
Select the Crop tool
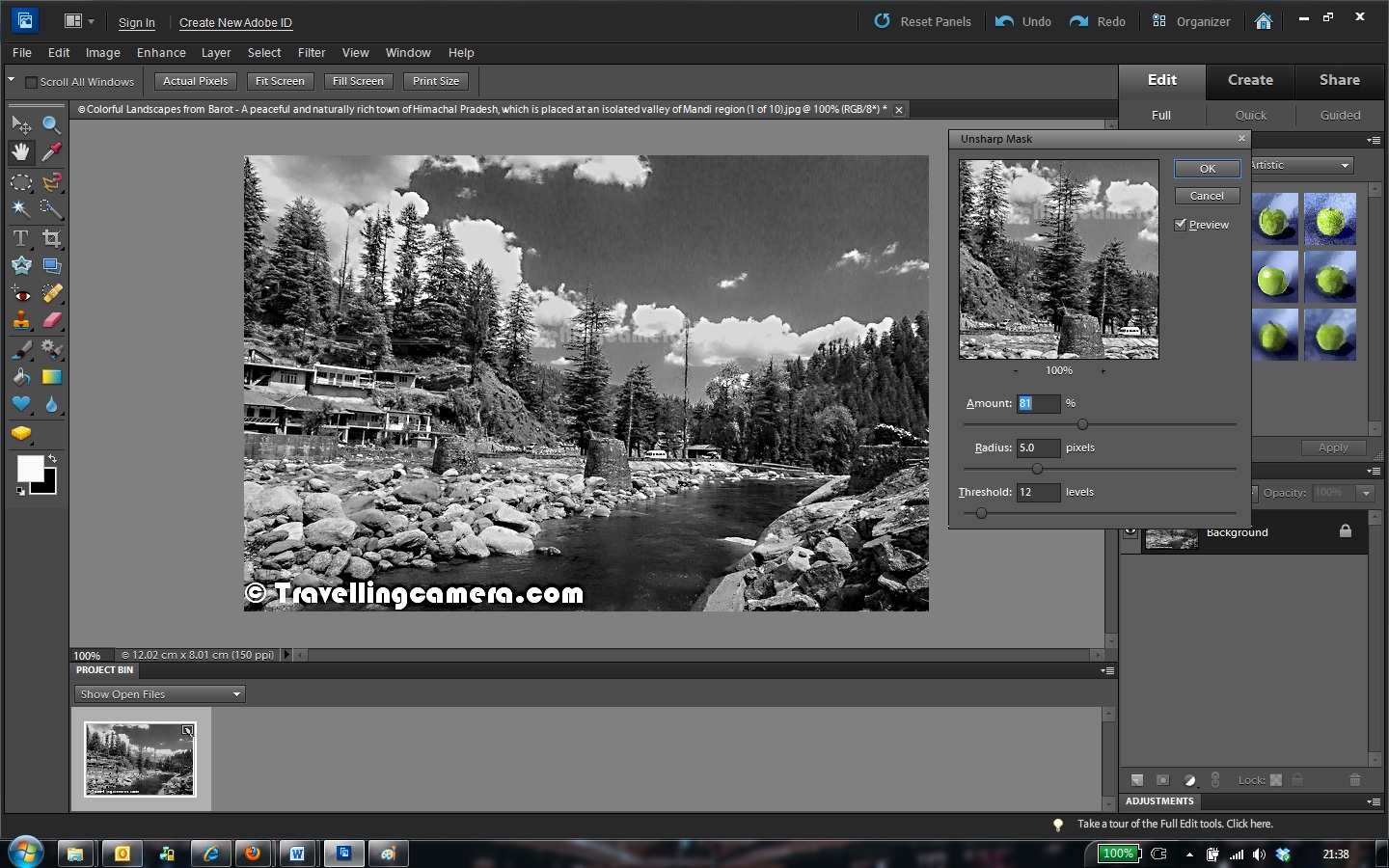[51, 237]
